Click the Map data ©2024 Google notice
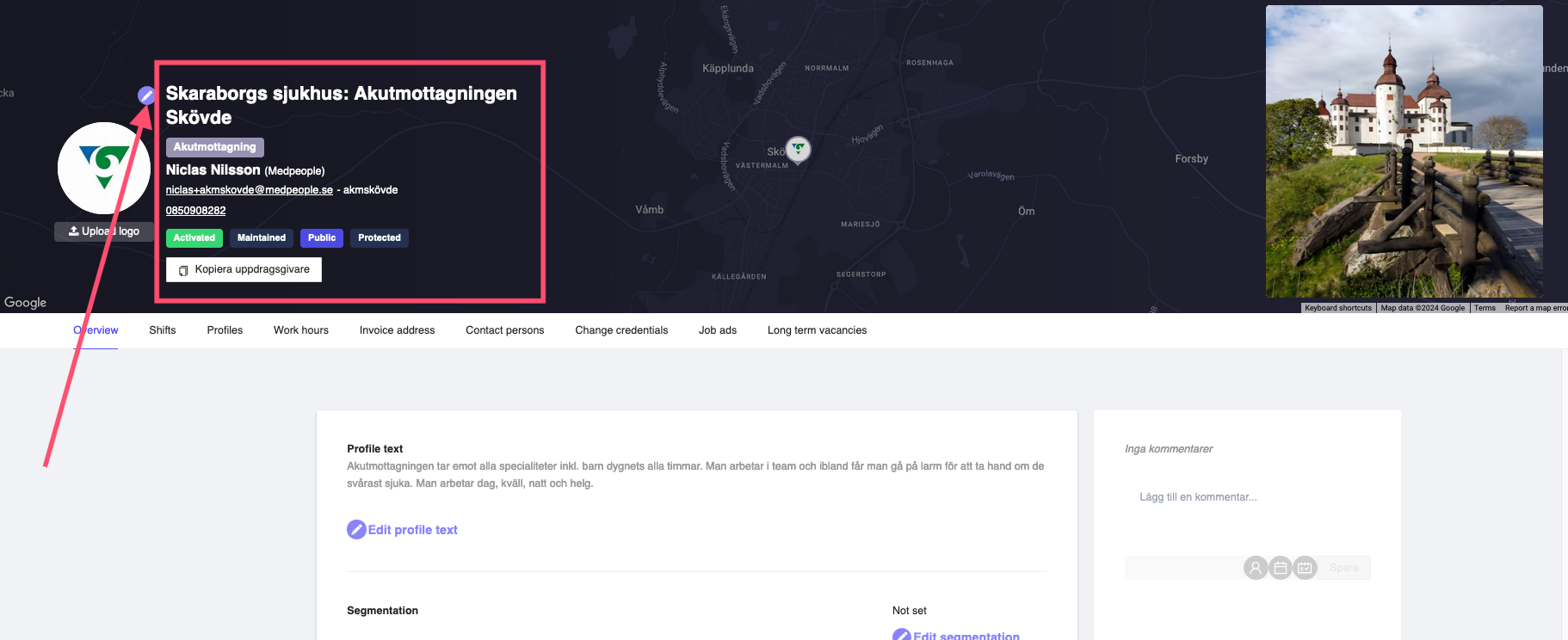Viewport: 1568px width, 640px height. (1423, 308)
